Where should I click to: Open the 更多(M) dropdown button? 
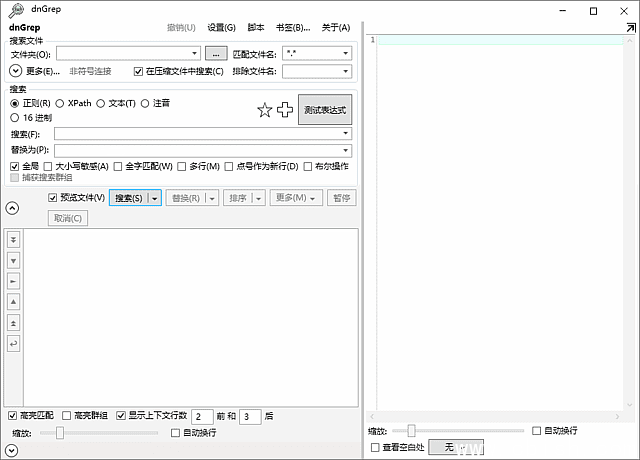[x=296, y=198]
